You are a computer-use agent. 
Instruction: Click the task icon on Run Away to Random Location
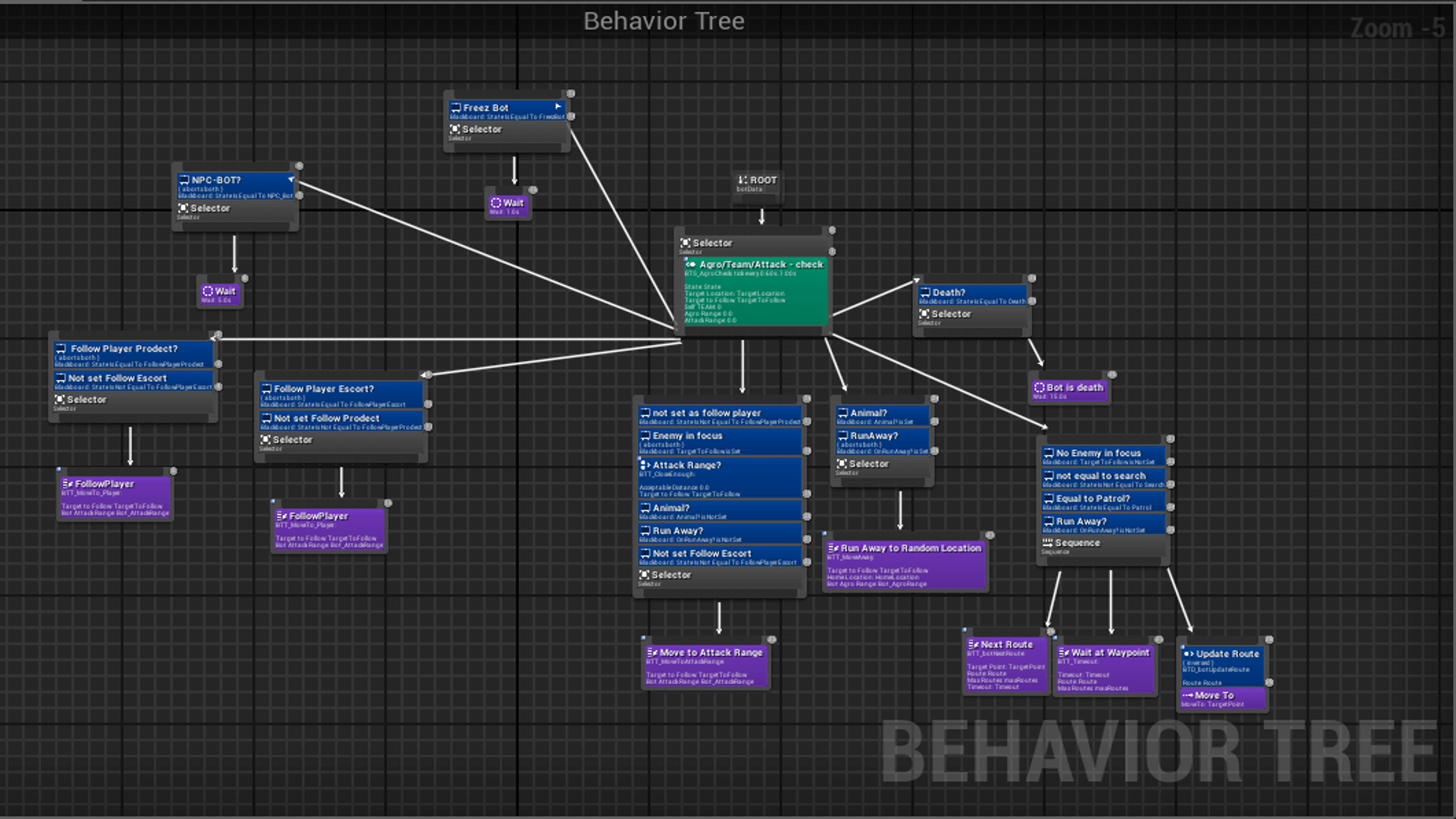[833, 548]
